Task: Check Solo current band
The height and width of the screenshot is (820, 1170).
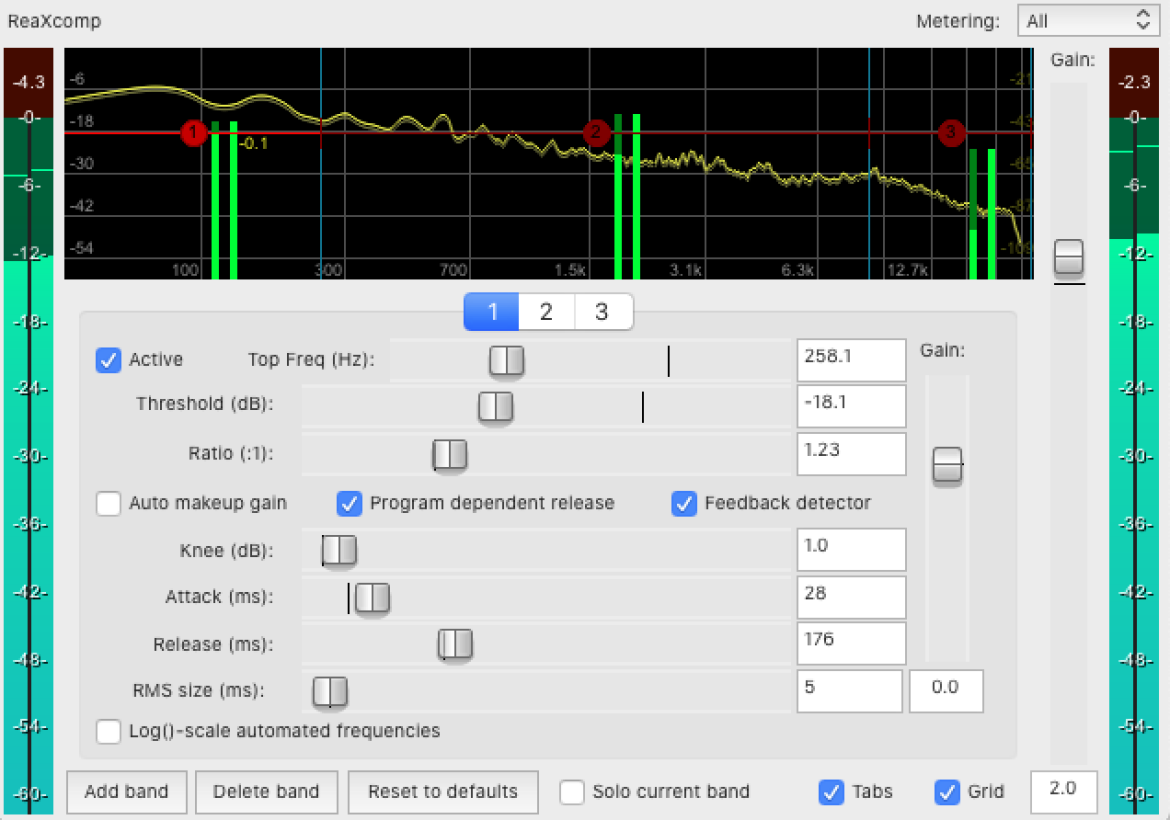Action: pos(572,792)
